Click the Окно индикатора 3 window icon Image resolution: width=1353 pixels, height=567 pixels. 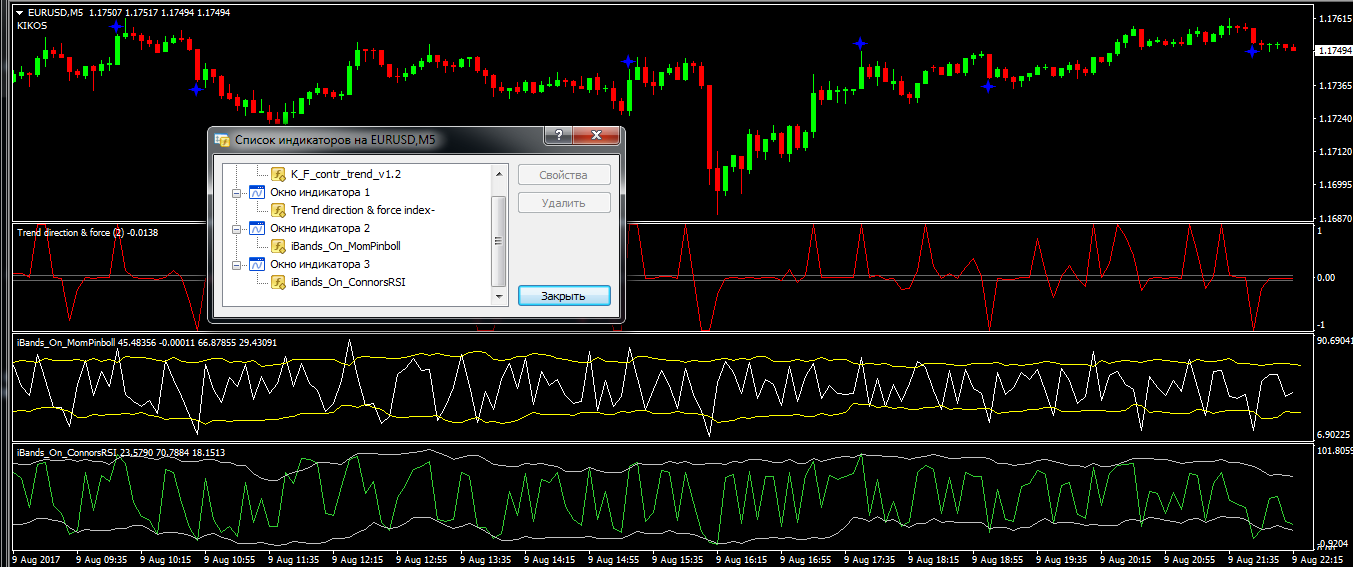(257, 264)
